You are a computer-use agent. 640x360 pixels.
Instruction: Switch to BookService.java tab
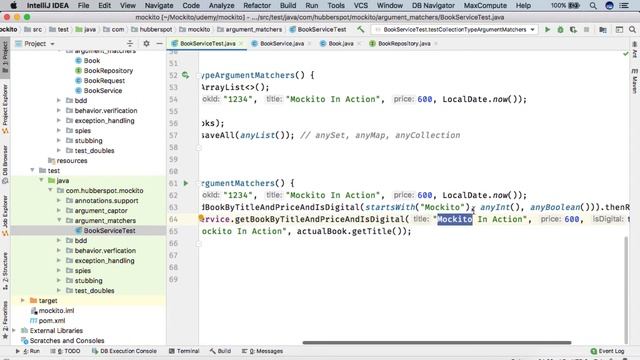(x=282, y=43)
